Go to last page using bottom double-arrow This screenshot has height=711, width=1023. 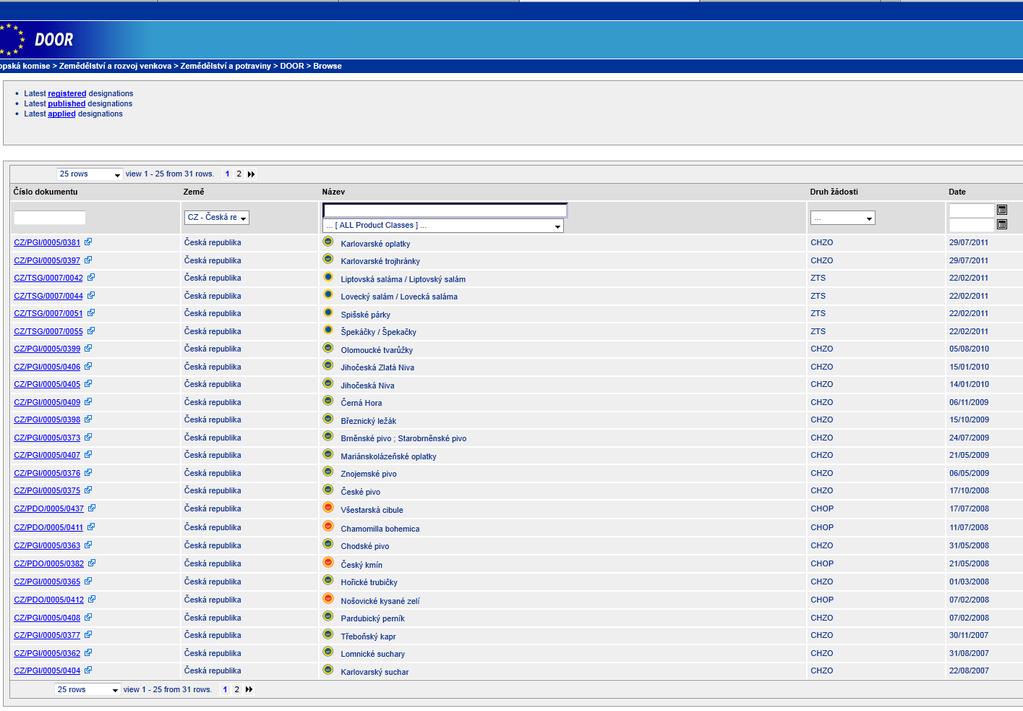(249, 689)
